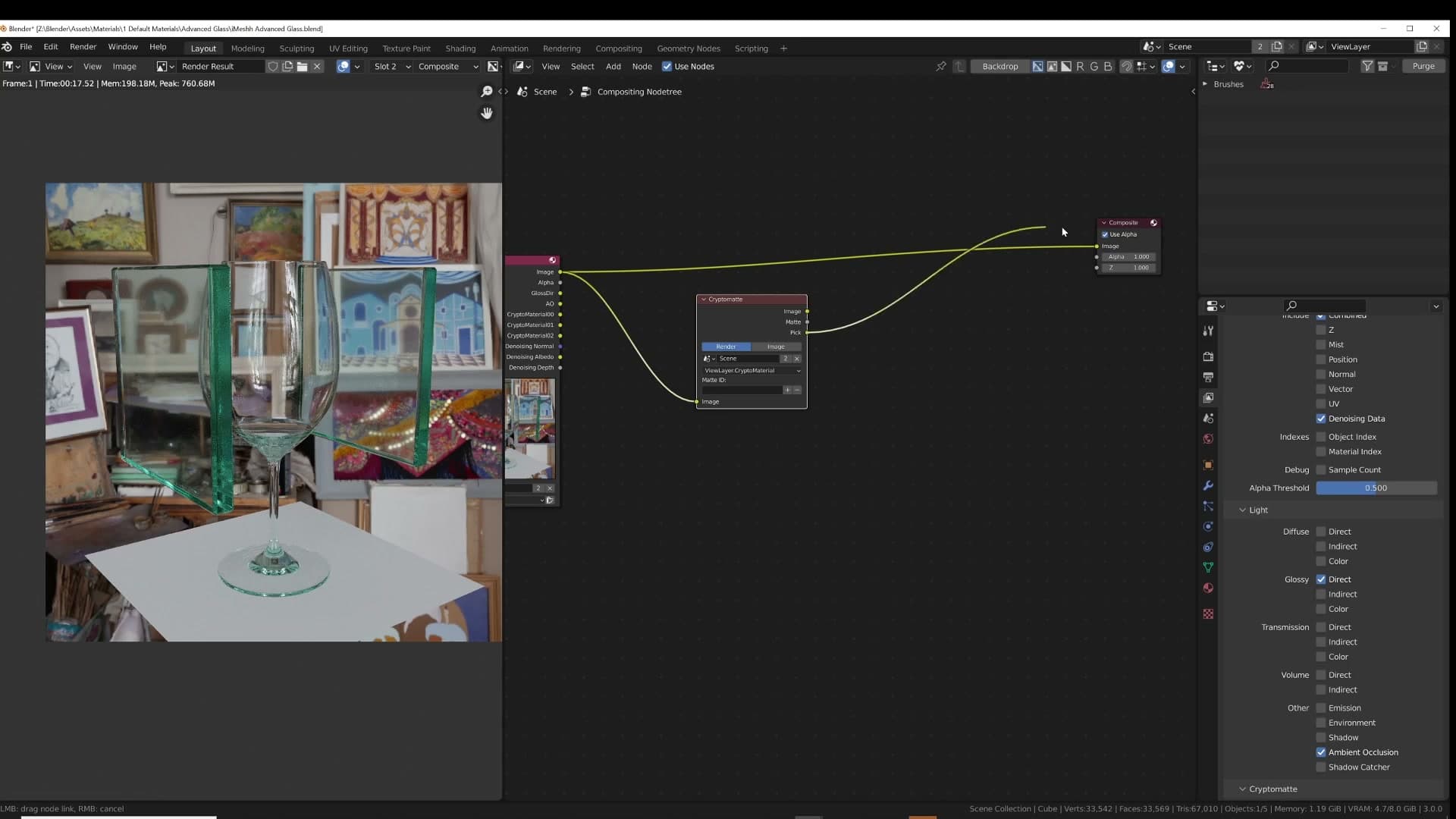Open the Tool properties tab icon
The width and height of the screenshot is (1456, 819).
coord(1208,331)
